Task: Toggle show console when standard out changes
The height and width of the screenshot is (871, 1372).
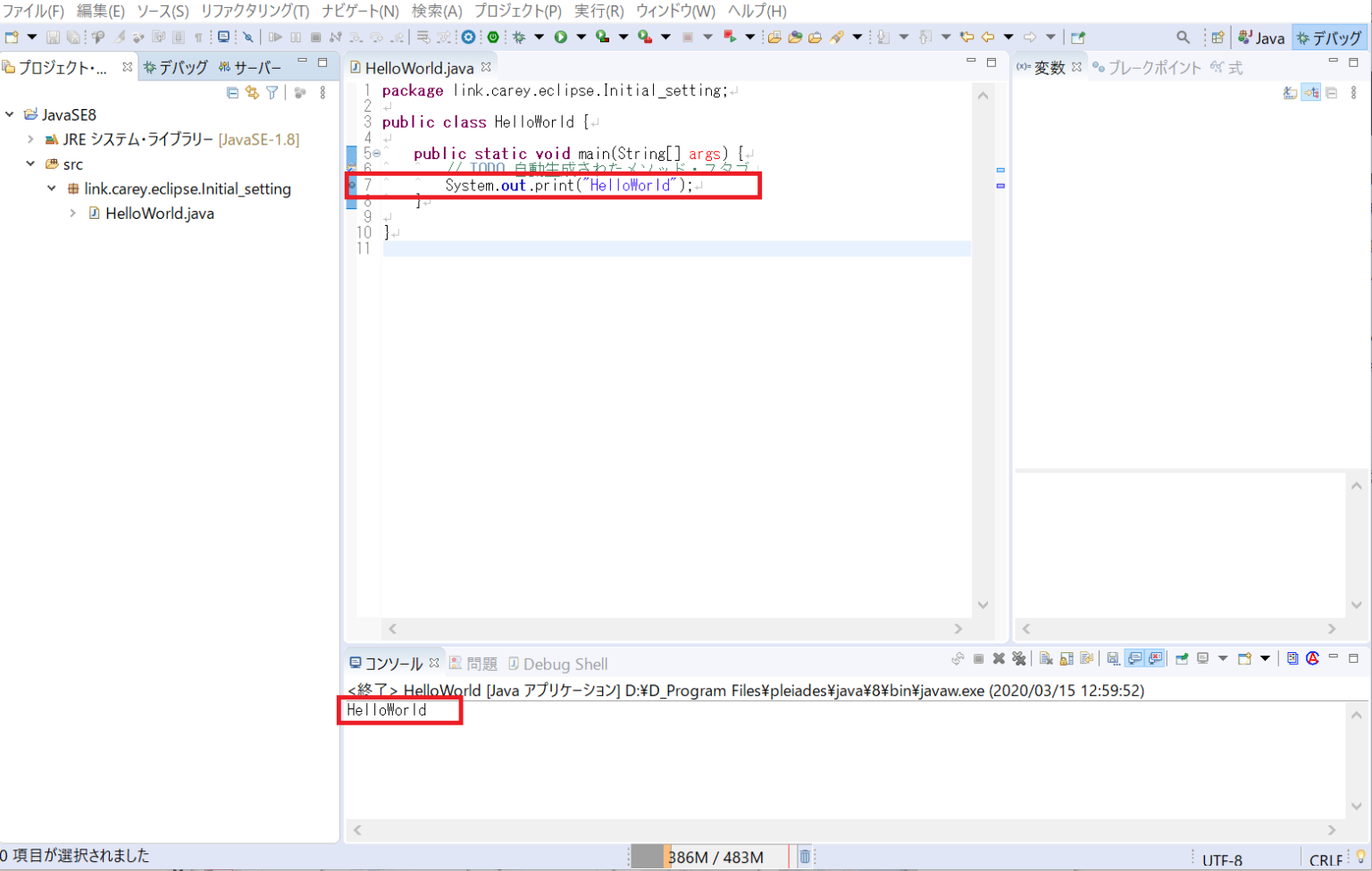Action: 1134,658
